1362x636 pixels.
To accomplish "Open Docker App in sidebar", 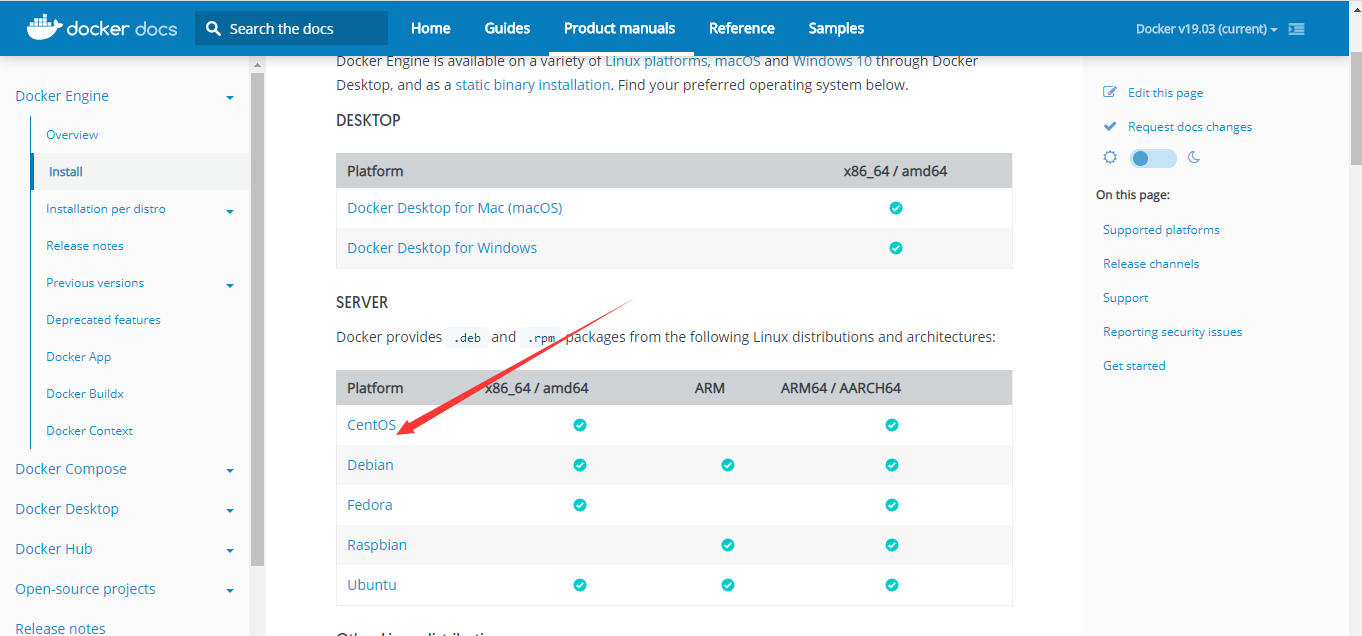I will (78, 357).
